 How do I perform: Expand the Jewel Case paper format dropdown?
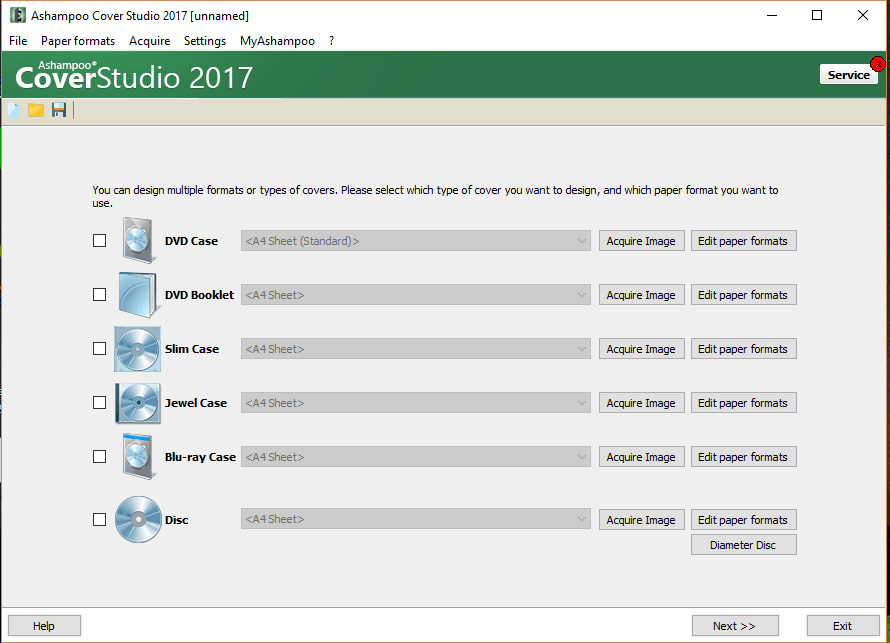(x=415, y=402)
